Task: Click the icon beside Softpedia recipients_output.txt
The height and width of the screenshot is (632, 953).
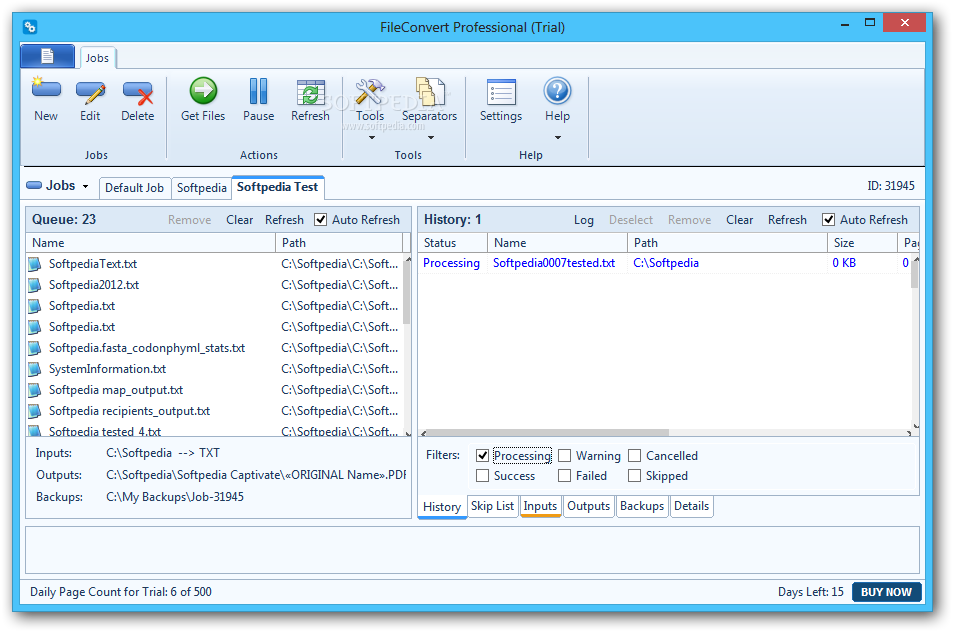Action: [x=35, y=411]
